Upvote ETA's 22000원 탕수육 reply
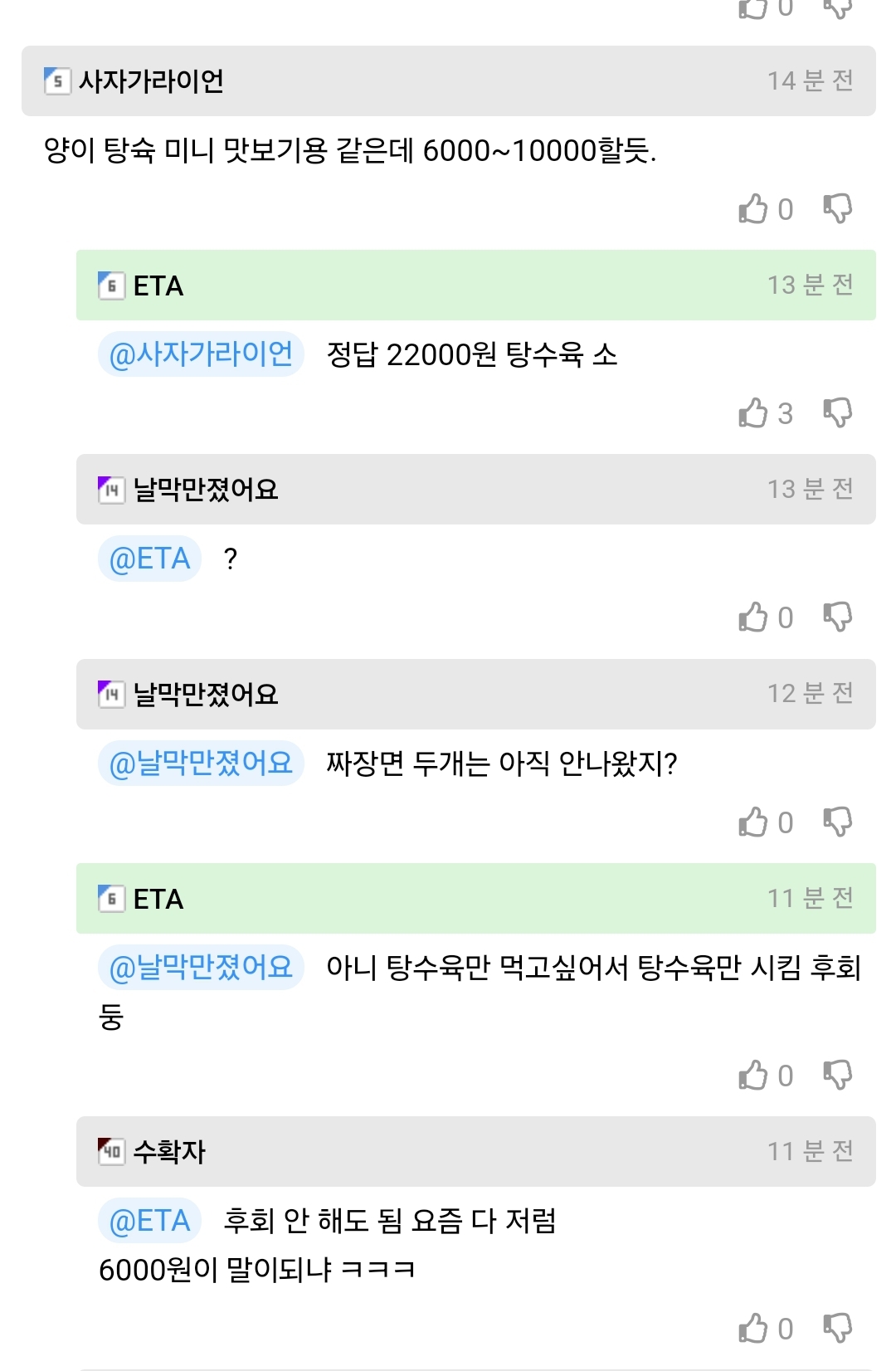 coord(753,412)
